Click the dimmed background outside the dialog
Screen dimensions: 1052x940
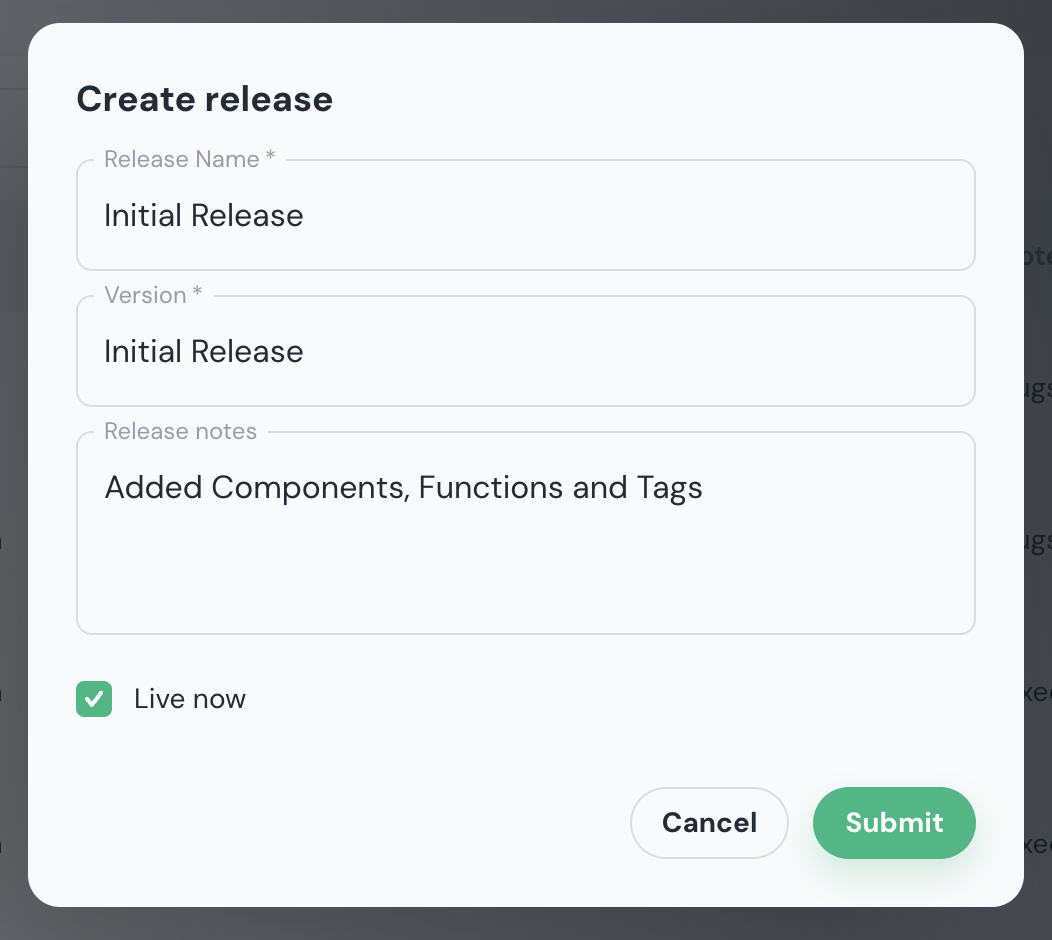tap(15, 470)
